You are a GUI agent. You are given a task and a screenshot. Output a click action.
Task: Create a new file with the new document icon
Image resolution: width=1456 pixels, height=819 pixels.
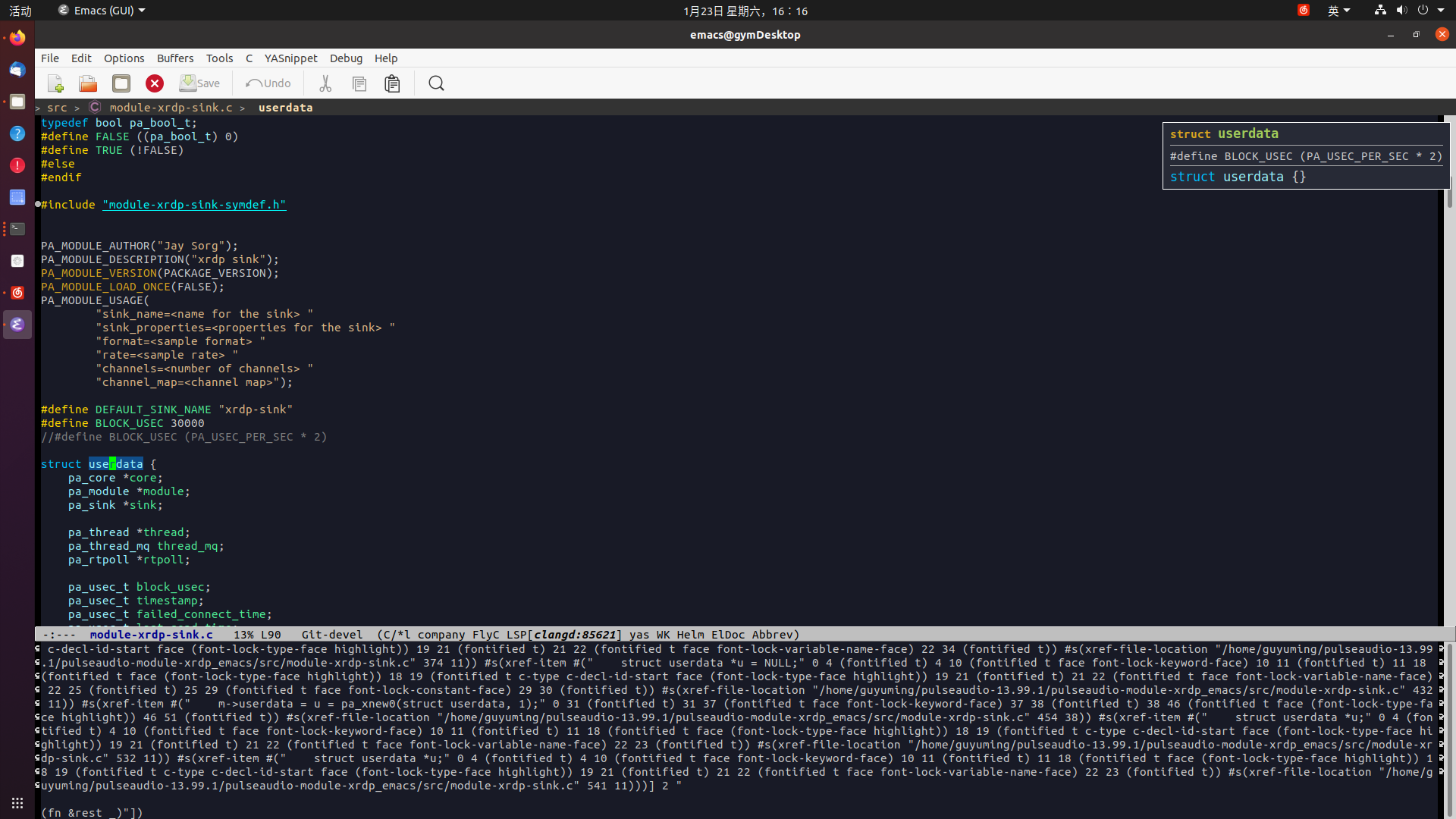click(x=54, y=83)
